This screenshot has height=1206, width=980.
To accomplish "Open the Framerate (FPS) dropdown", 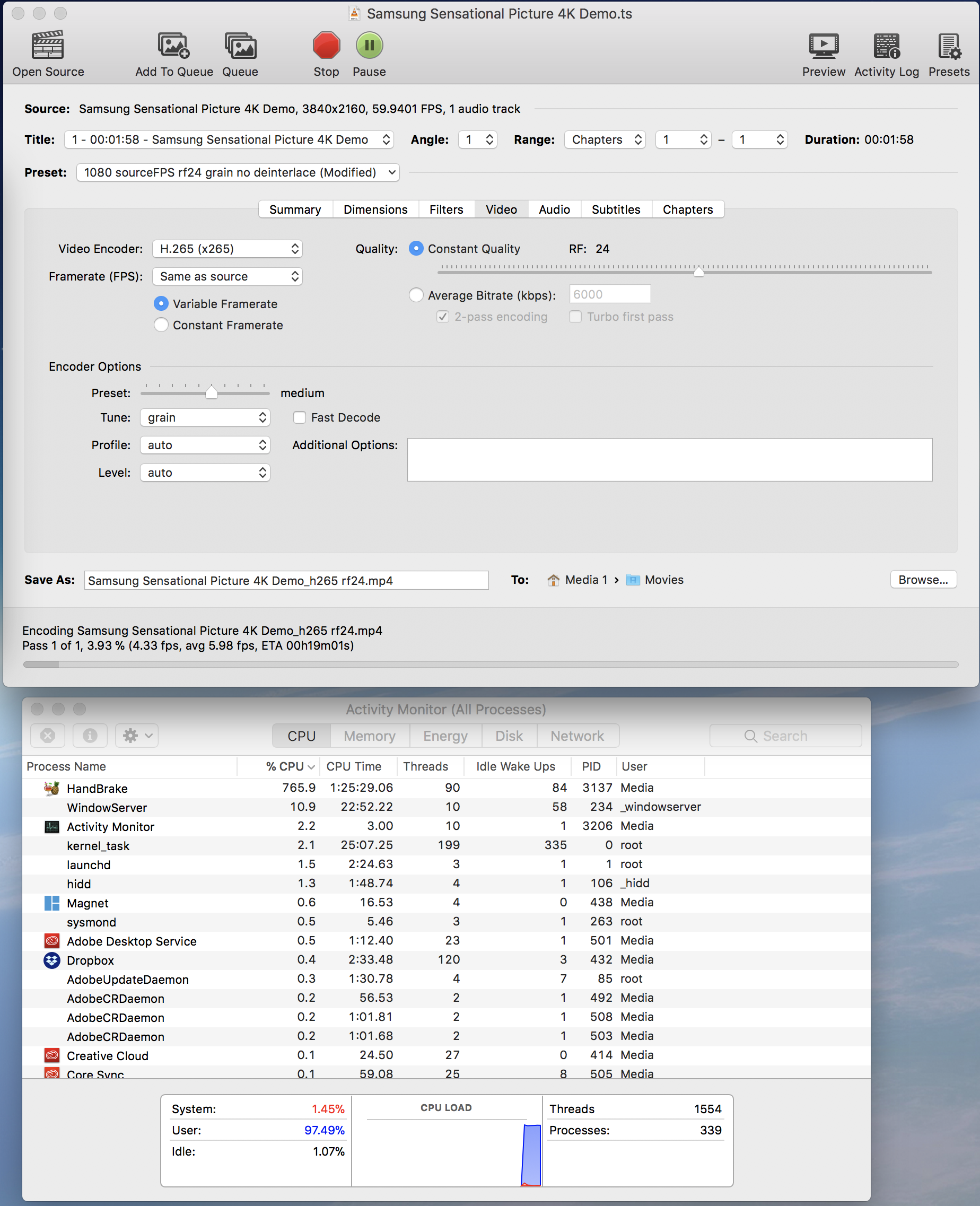I will pyautogui.click(x=227, y=276).
